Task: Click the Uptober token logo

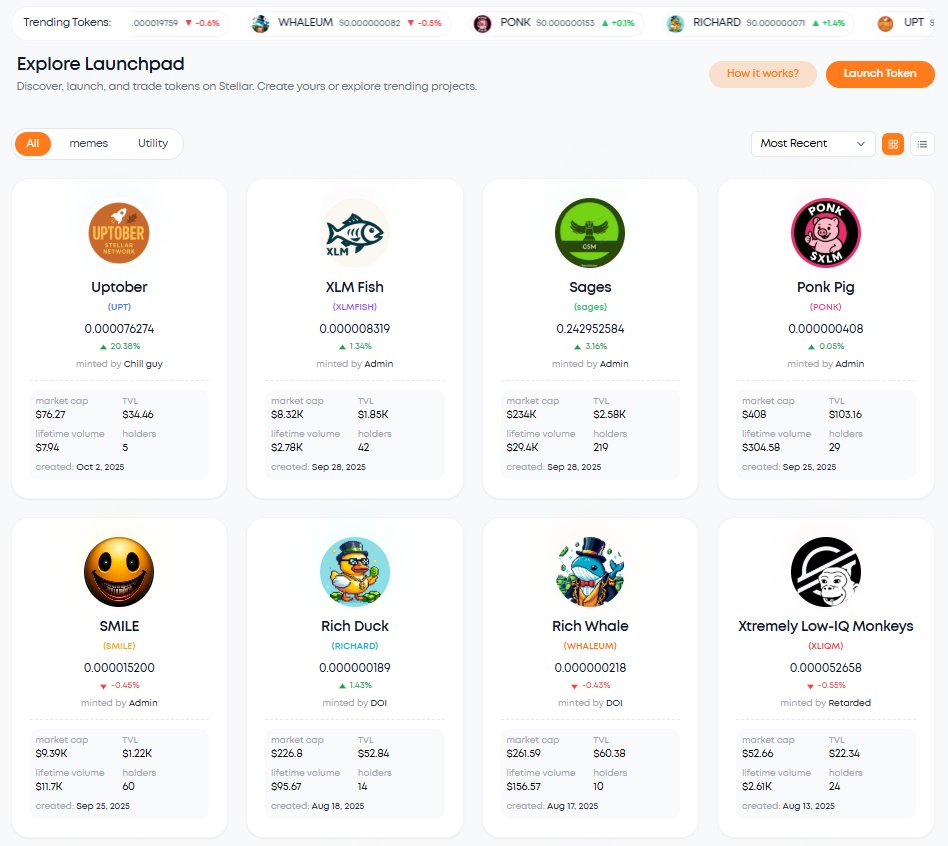Action: point(118,232)
